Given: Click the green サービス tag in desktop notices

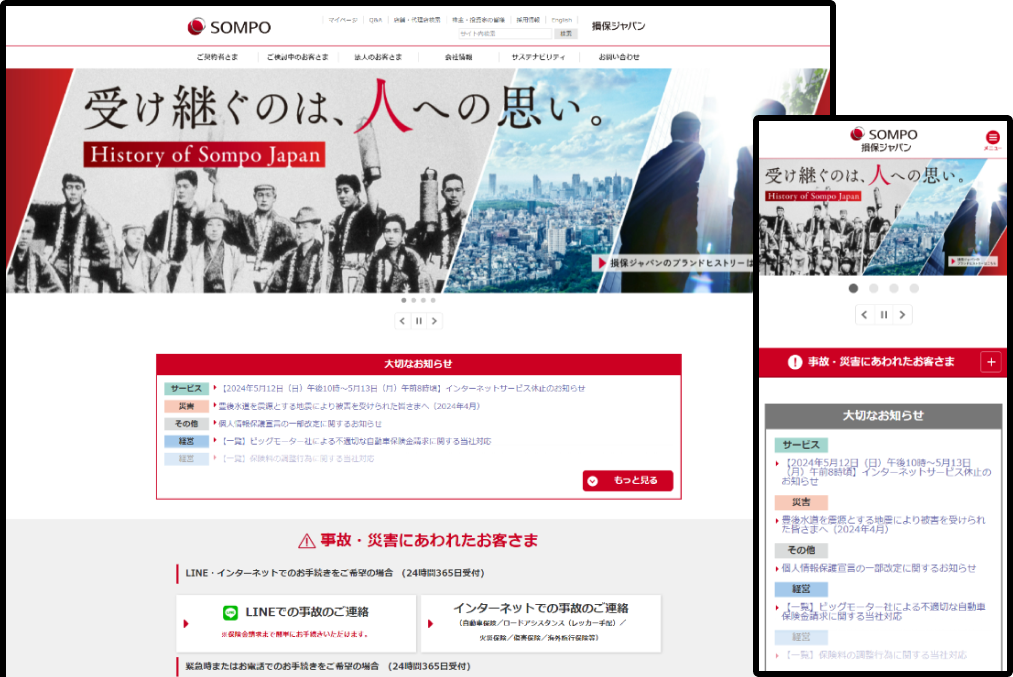Looking at the screenshot, I should pyautogui.click(x=186, y=388).
